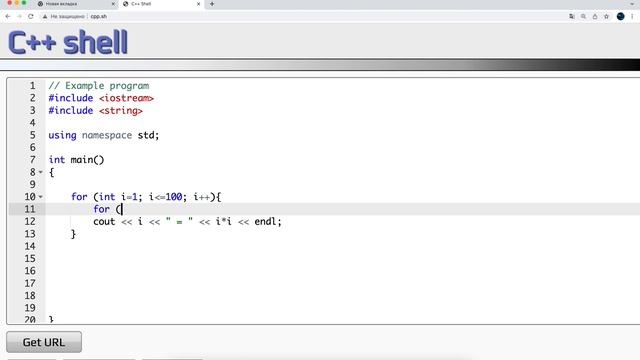Click line number 1 in the gutter
This screenshot has width=640, height=360.
click(32, 86)
